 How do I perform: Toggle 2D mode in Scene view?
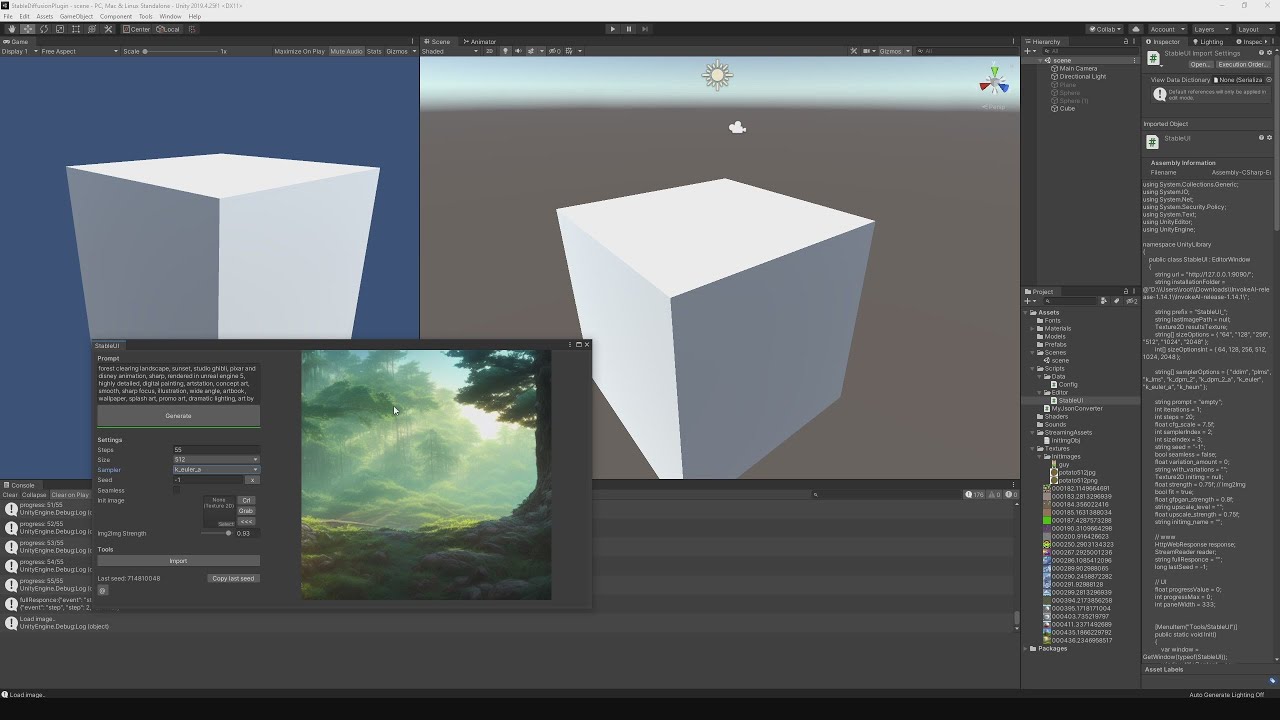[489, 51]
